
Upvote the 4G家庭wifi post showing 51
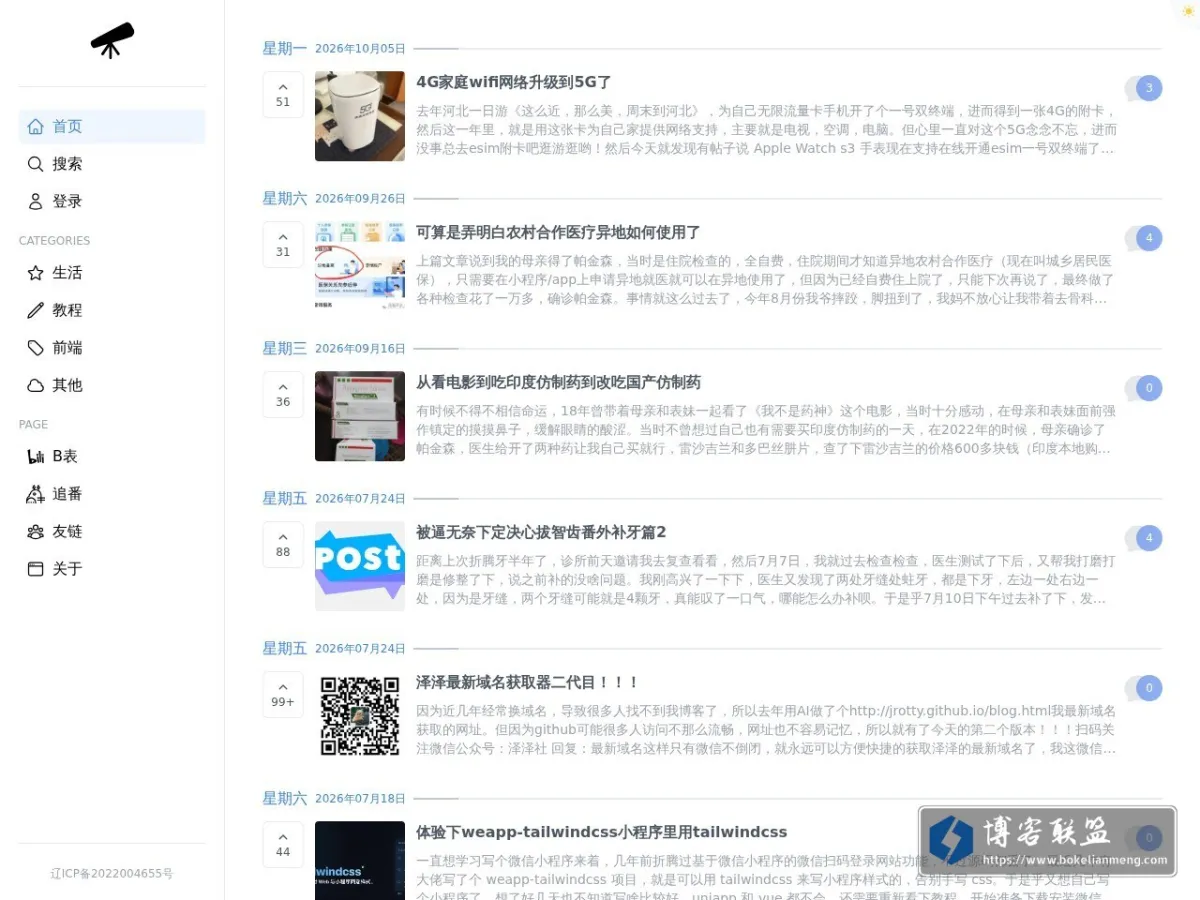tap(283, 95)
